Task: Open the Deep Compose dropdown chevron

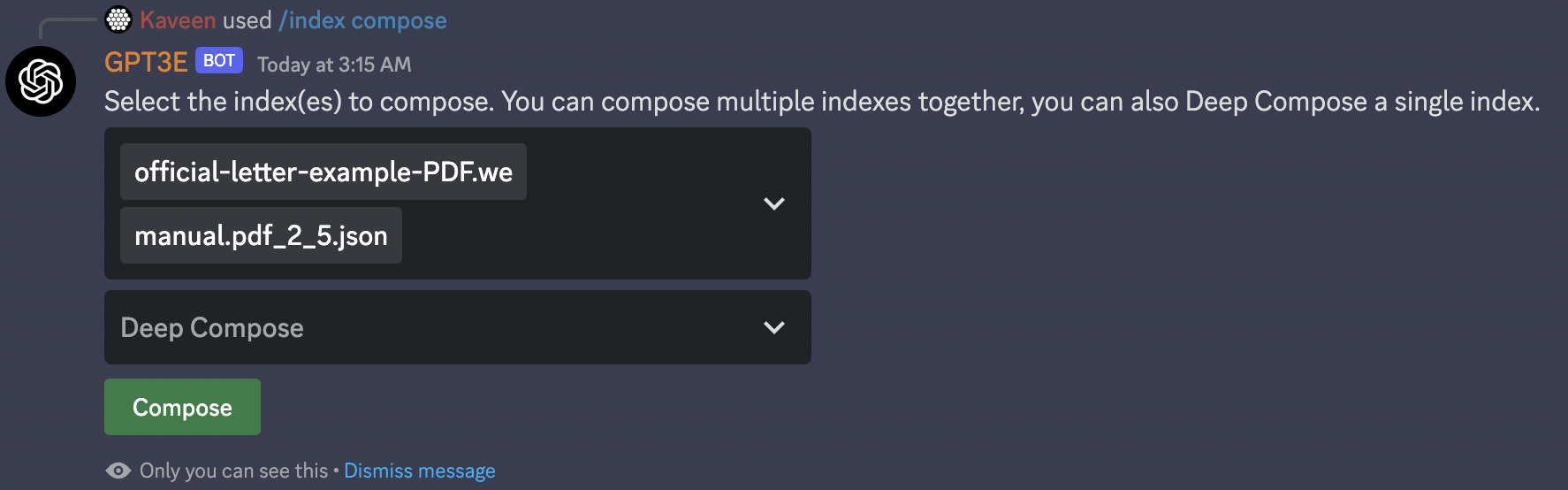Action: coord(773,327)
